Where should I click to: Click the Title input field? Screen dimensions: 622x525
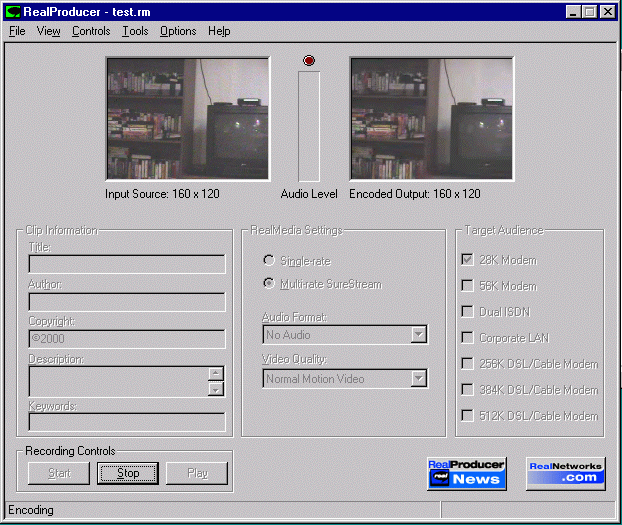coord(127,264)
